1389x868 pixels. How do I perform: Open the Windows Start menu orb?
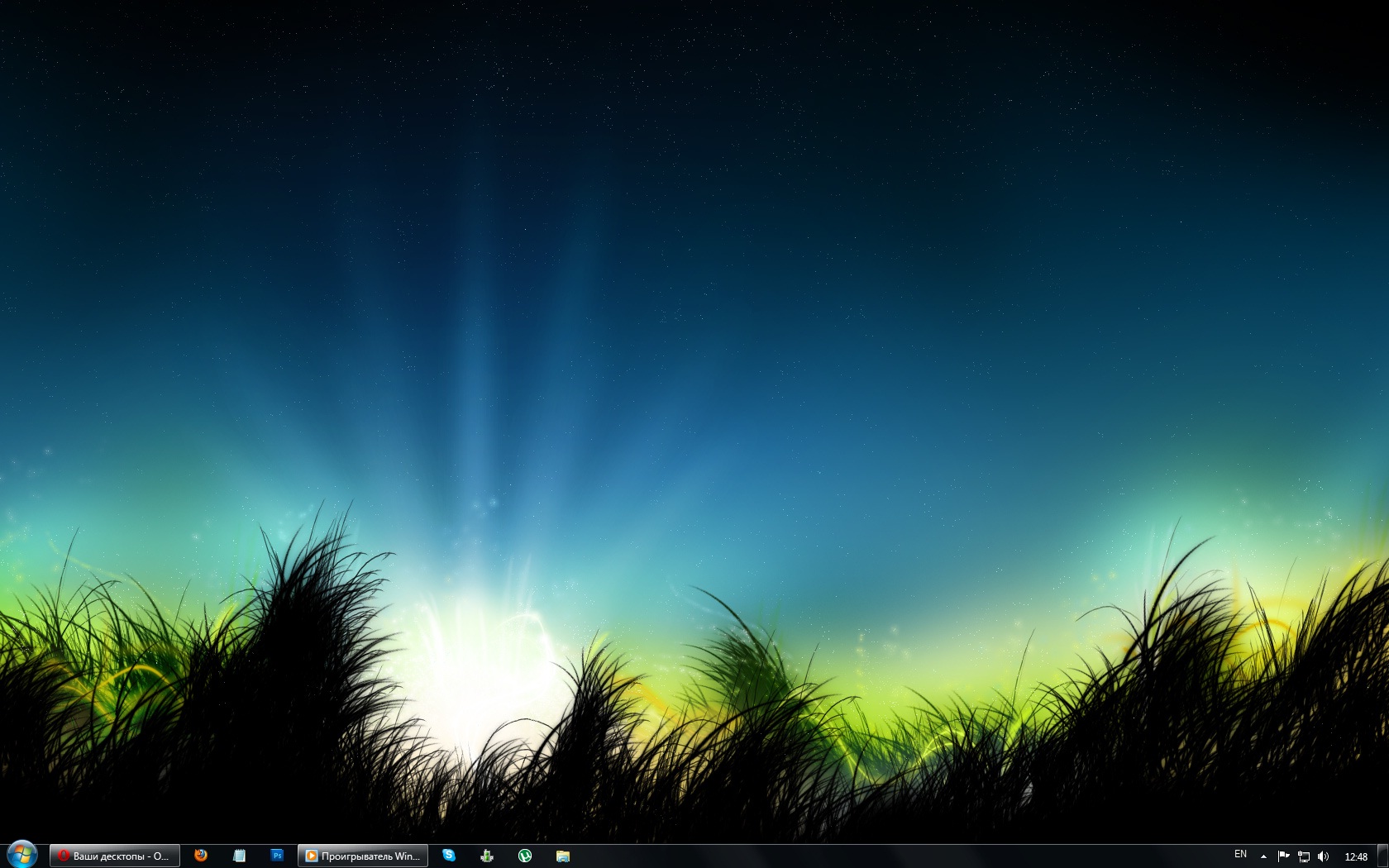tap(21, 855)
